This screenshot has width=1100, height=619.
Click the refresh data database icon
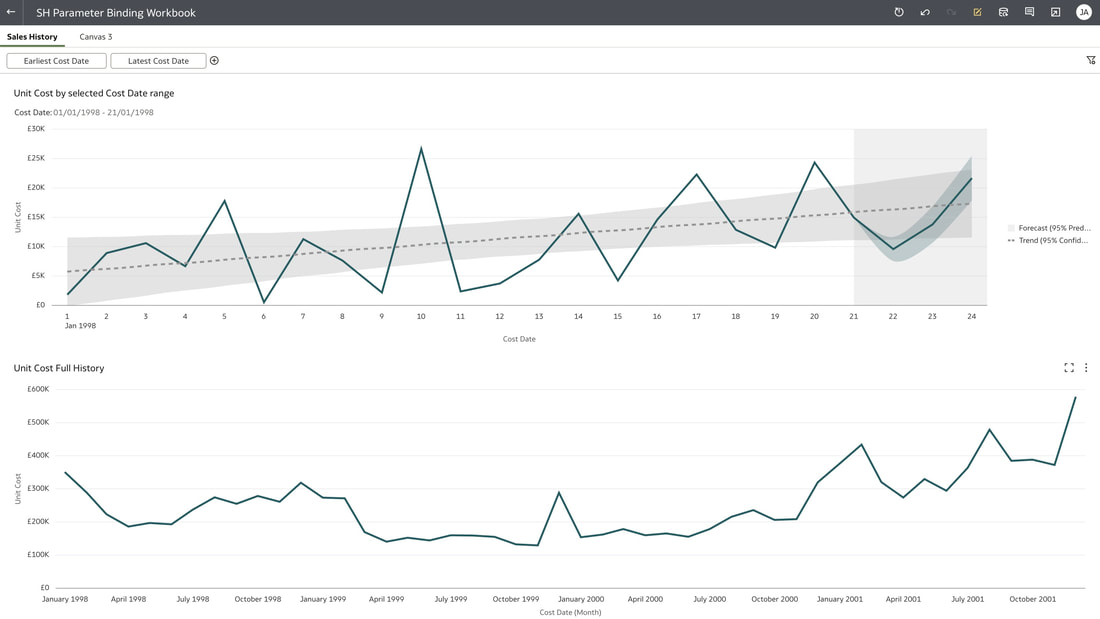[x=1003, y=12]
